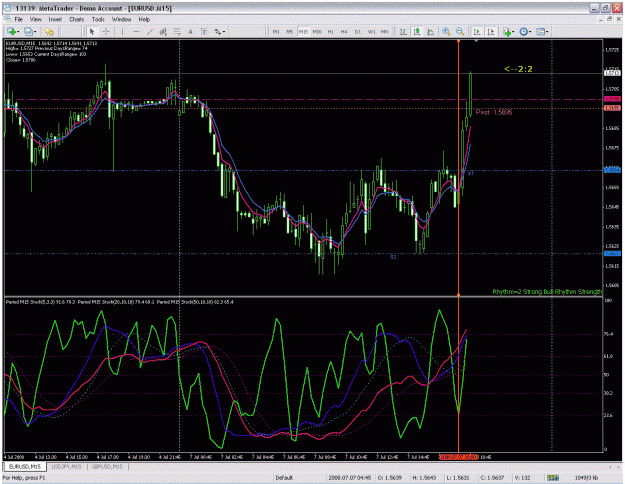Screen dimensions: 625x484
Task: Select the Equidistant Channel tool
Action: point(163,31)
